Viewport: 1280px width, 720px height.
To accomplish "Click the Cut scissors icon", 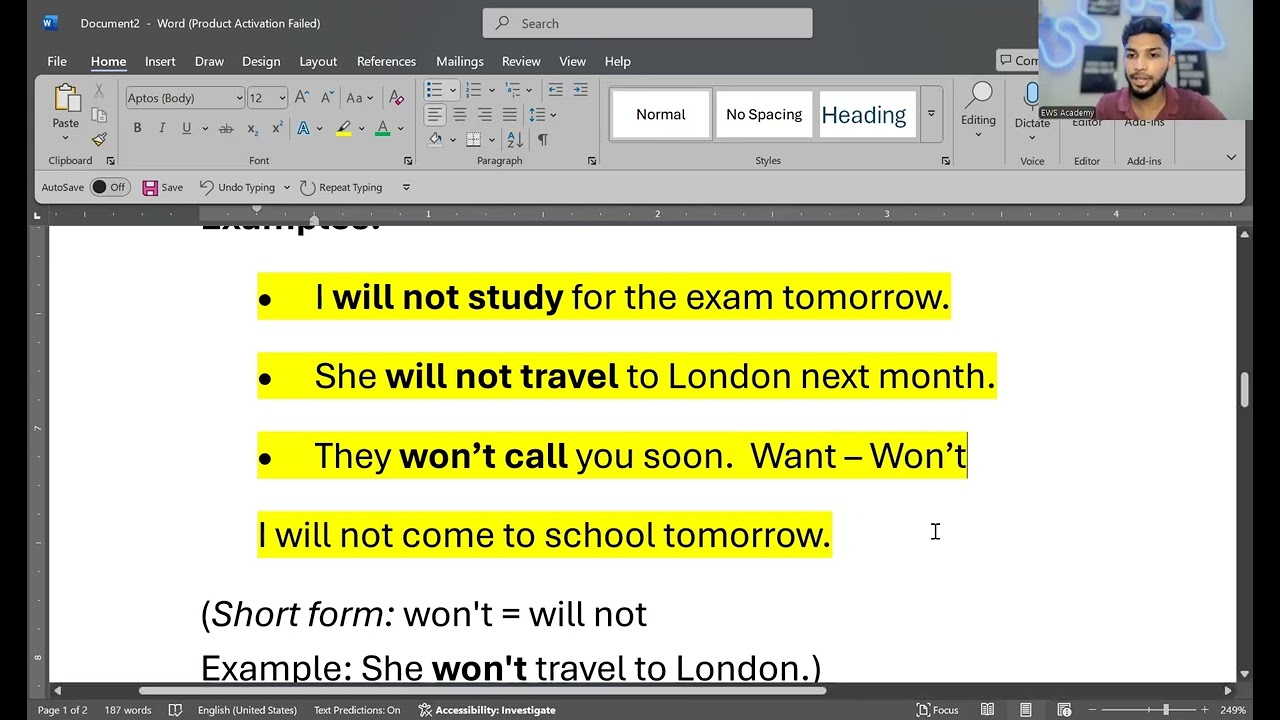I will coord(99,91).
